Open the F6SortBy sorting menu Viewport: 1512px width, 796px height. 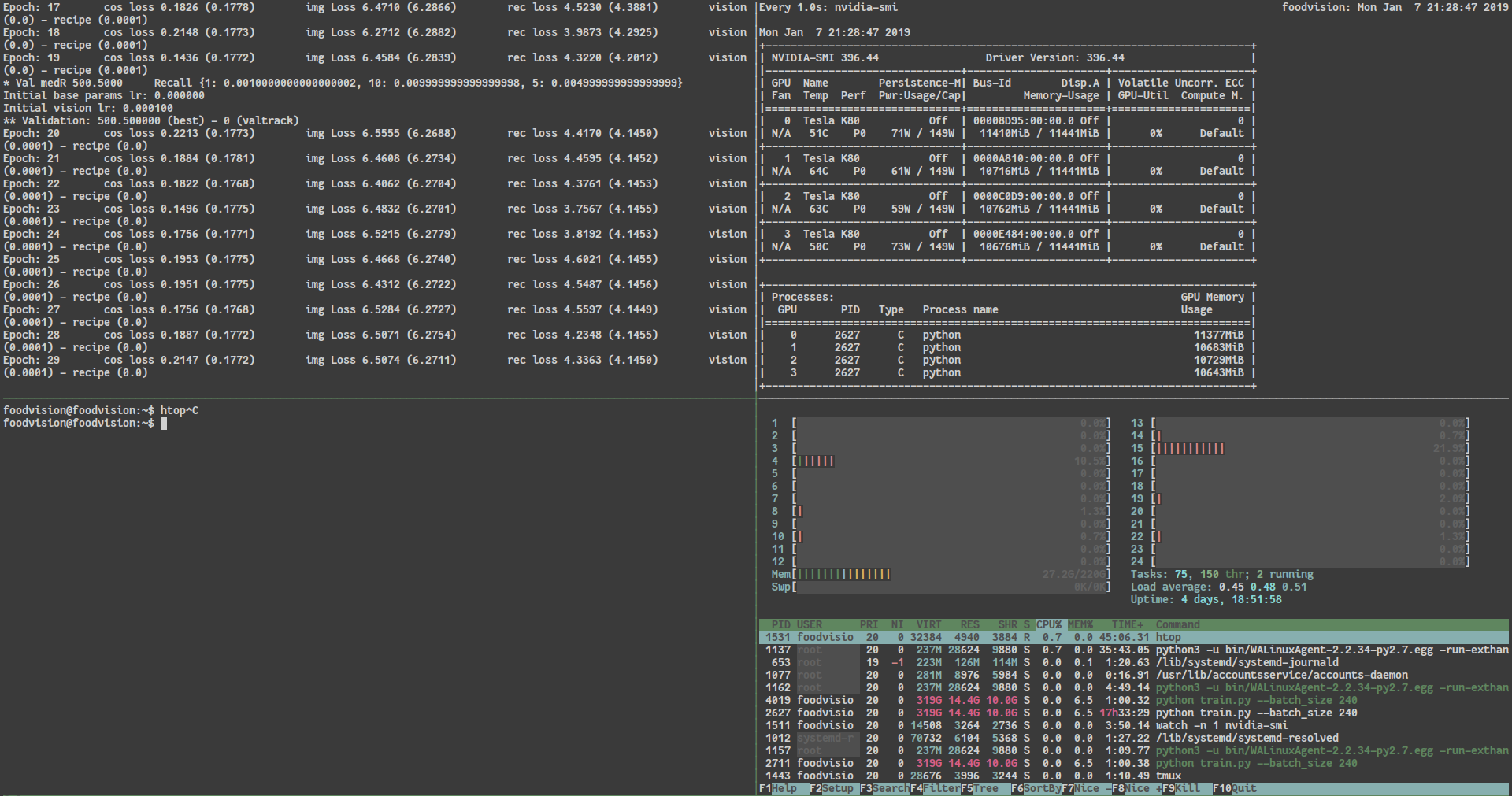tap(1037, 788)
